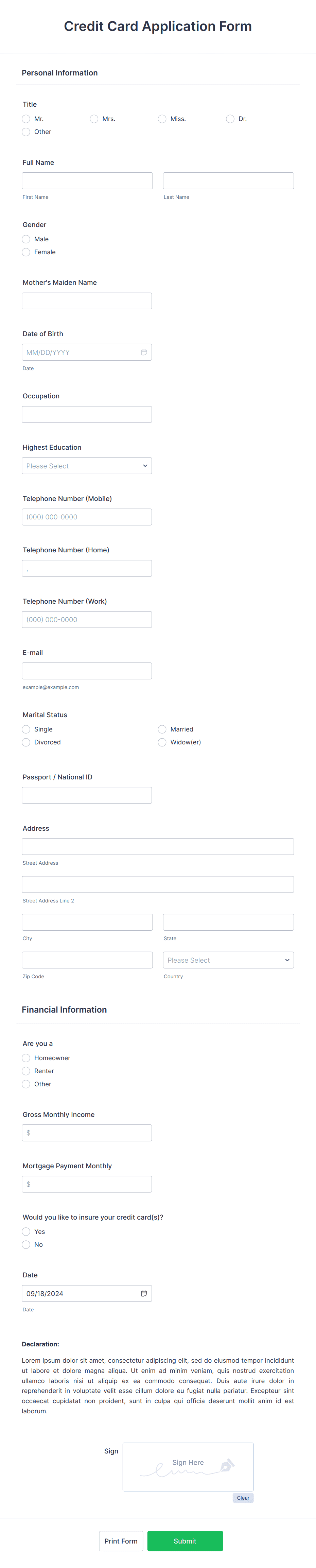Choose Female for Gender
Image resolution: width=316 pixels, height=1568 pixels.
(x=26, y=252)
